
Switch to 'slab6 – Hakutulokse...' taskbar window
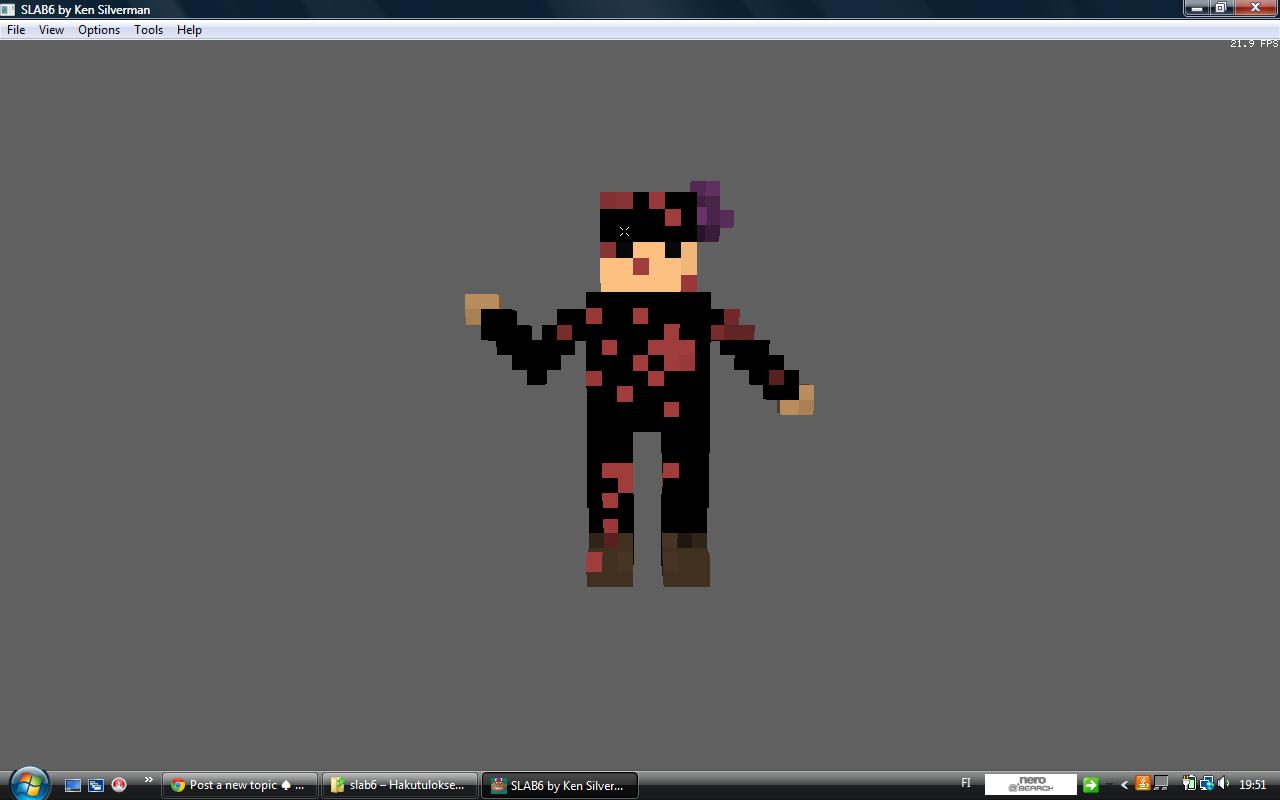(x=399, y=785)
